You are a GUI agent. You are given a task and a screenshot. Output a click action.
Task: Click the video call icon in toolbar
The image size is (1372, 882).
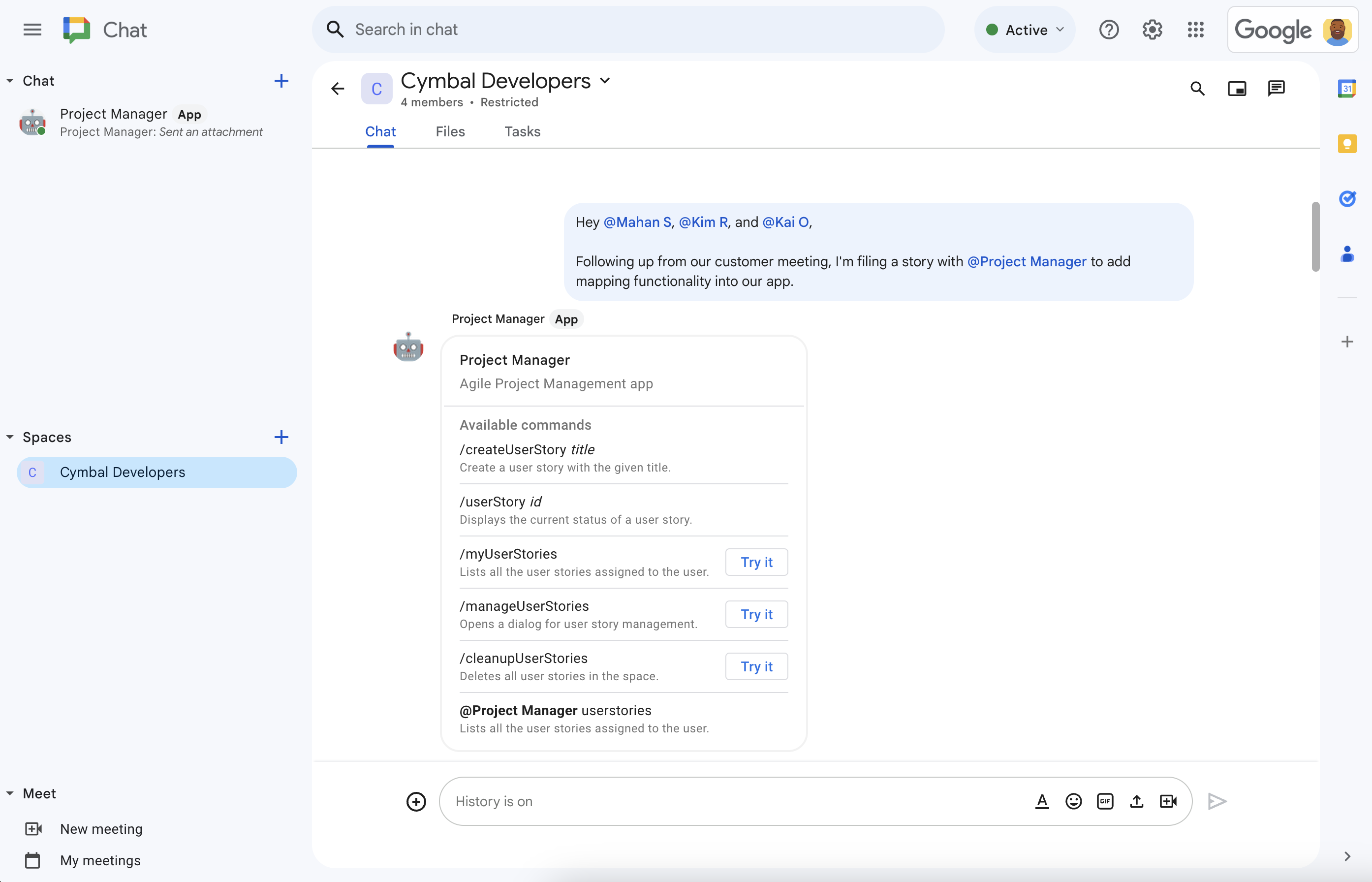(1167, 801)
